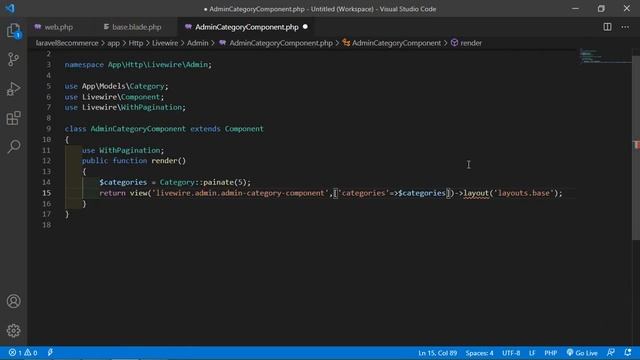Click 'livewire.admin.admin-category-component' string
This screenshot has width=640, height=360.
tap(240, 193)
